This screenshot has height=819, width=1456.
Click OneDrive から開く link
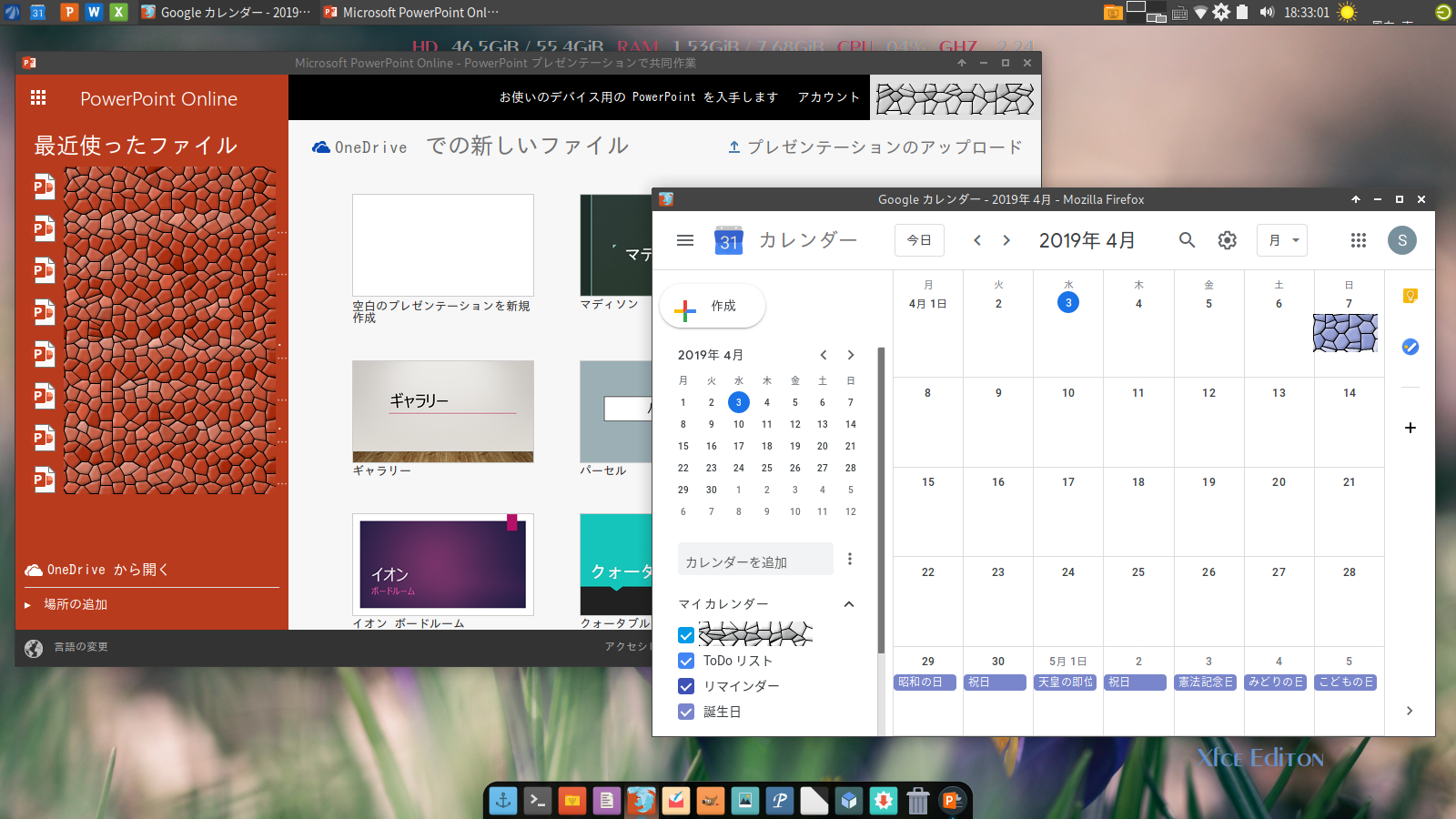(x=96, y=570)
